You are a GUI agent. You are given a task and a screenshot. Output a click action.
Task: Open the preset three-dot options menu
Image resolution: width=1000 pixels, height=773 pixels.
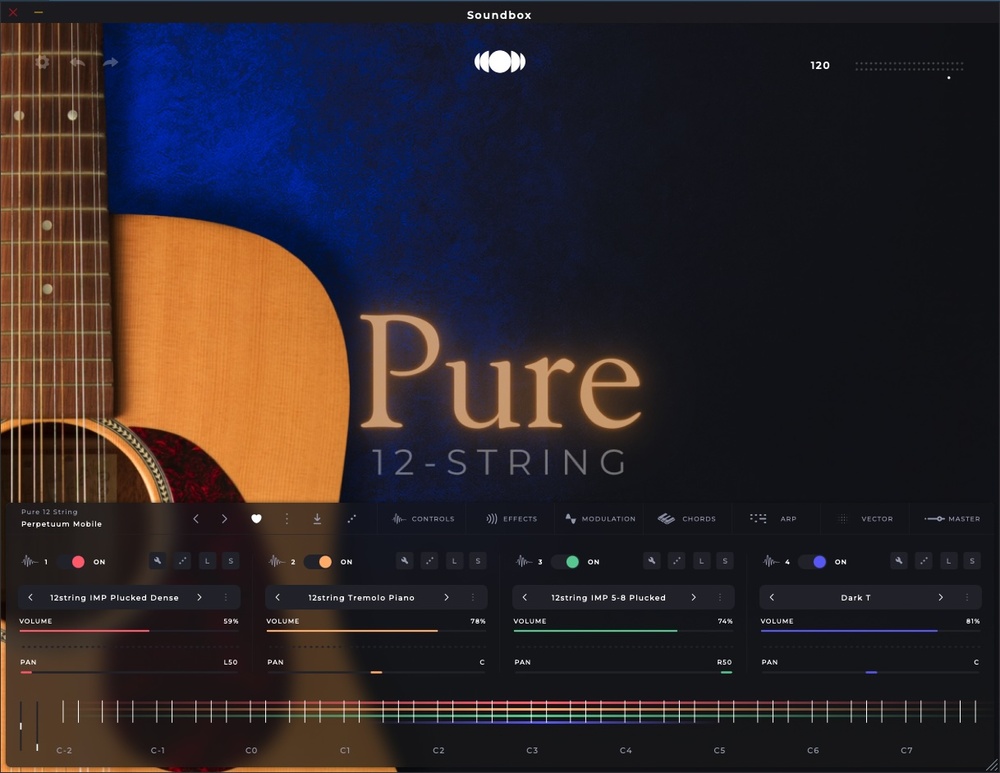pos(287,519)
